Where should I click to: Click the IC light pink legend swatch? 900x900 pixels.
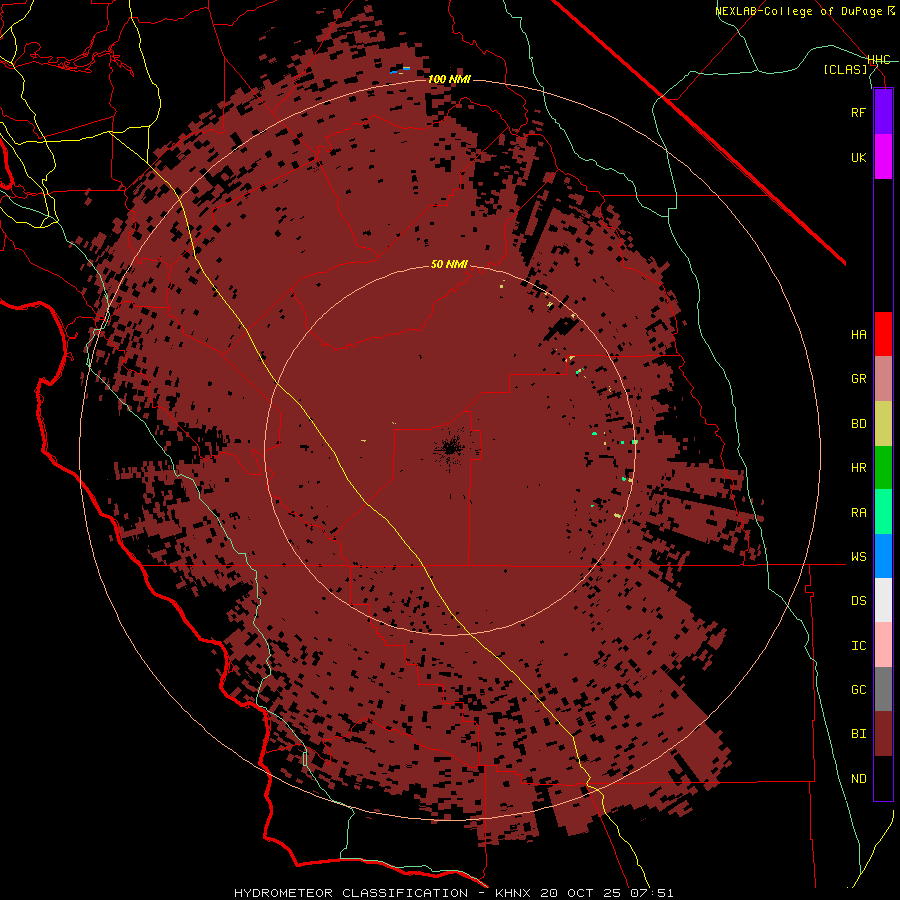883,645
